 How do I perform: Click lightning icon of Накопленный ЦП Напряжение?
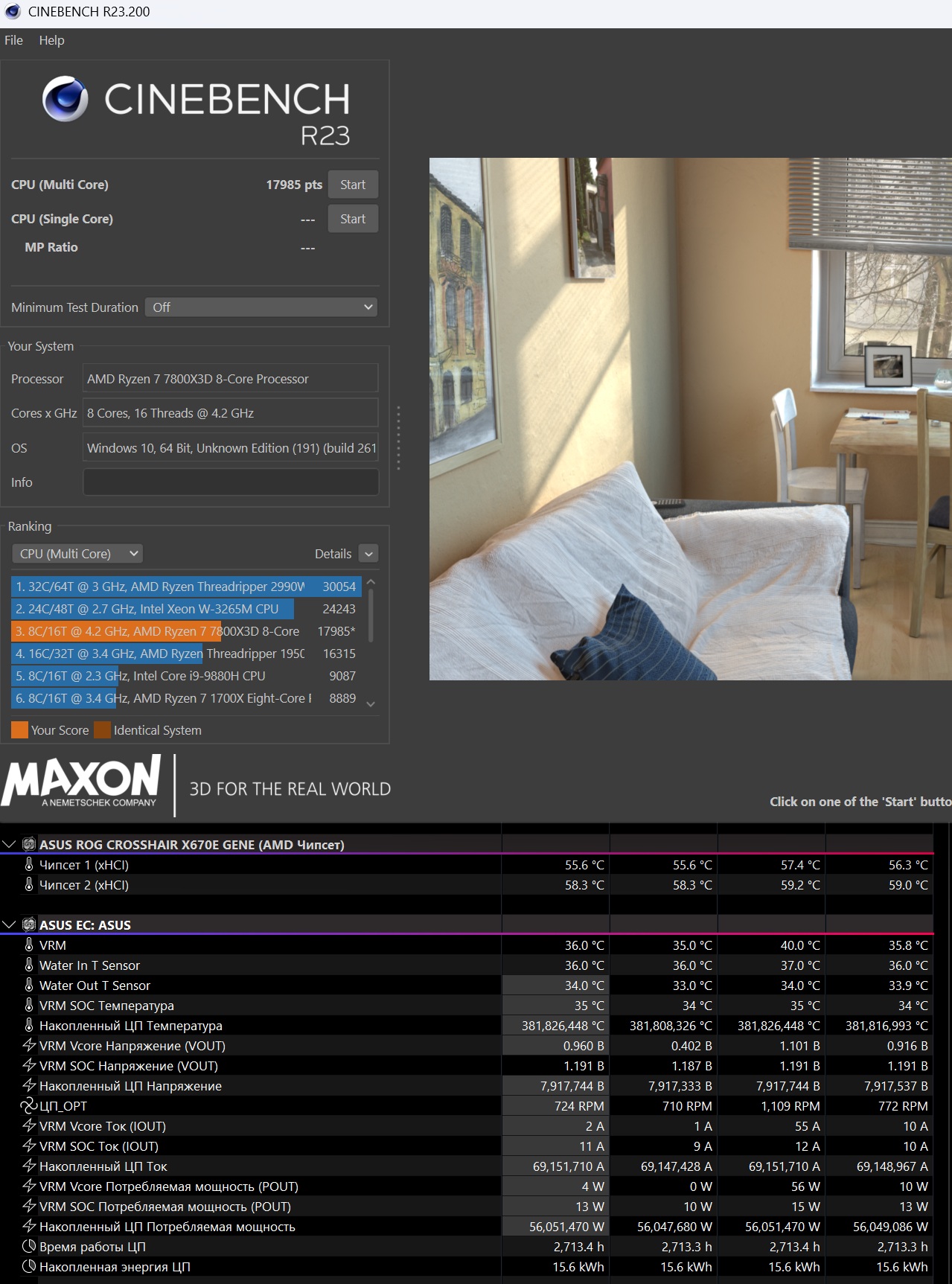[29, 1085]
